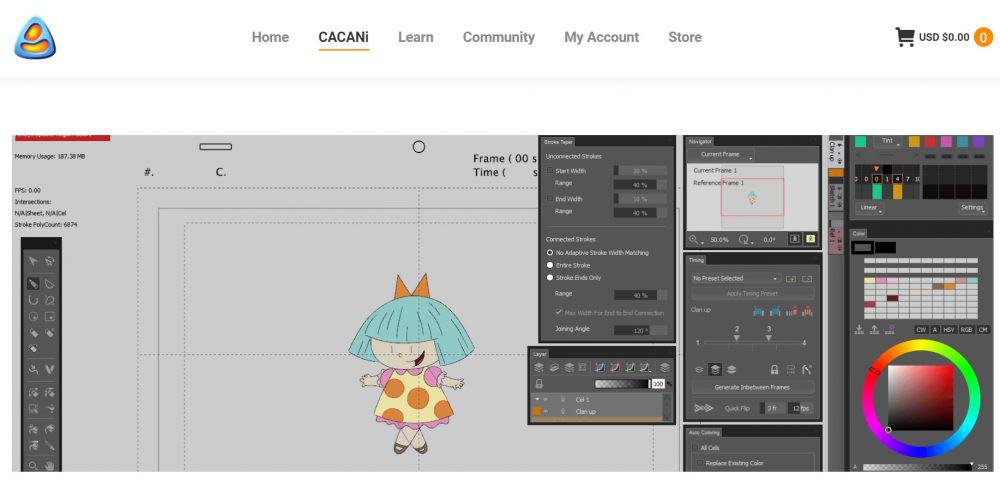Click the highlighted layers icon in Timing panel
1000x481 pixels.
pyautogui.click(x=715, y=369)
